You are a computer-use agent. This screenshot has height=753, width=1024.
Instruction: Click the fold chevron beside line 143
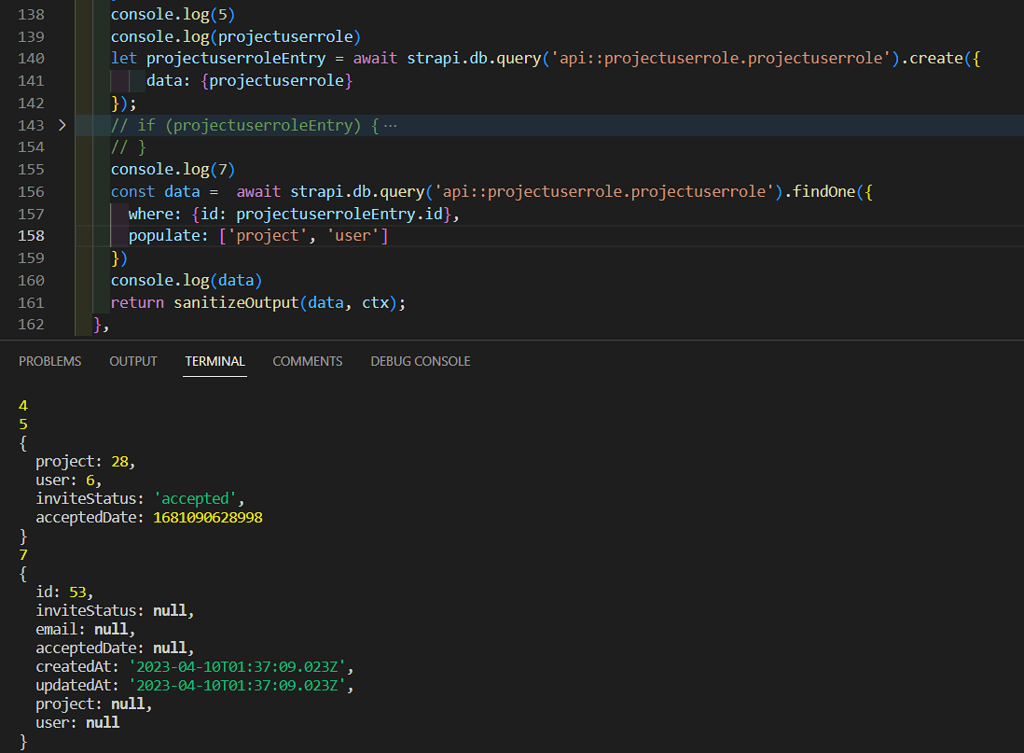61,124
